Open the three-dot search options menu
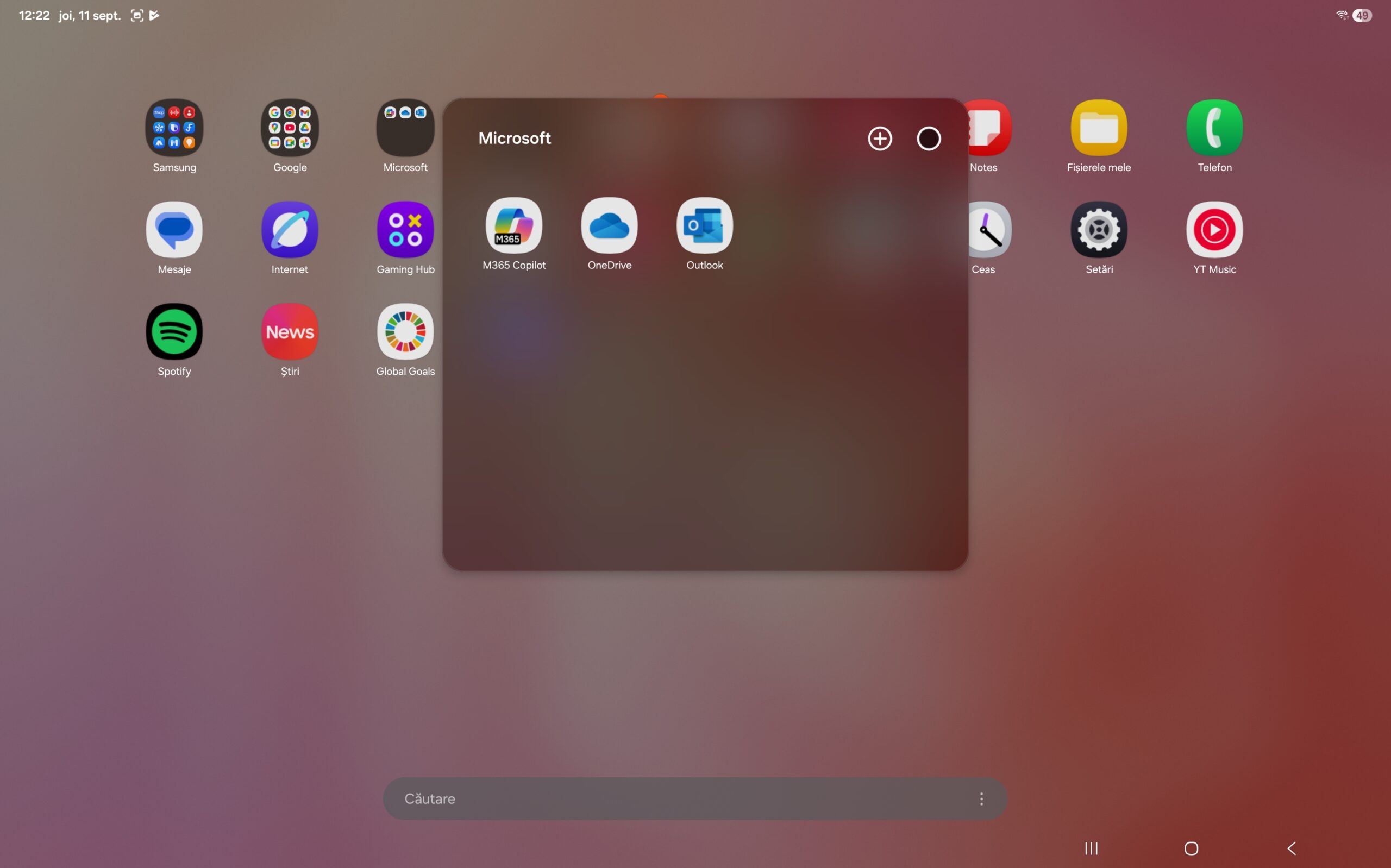 coord(981,798)
